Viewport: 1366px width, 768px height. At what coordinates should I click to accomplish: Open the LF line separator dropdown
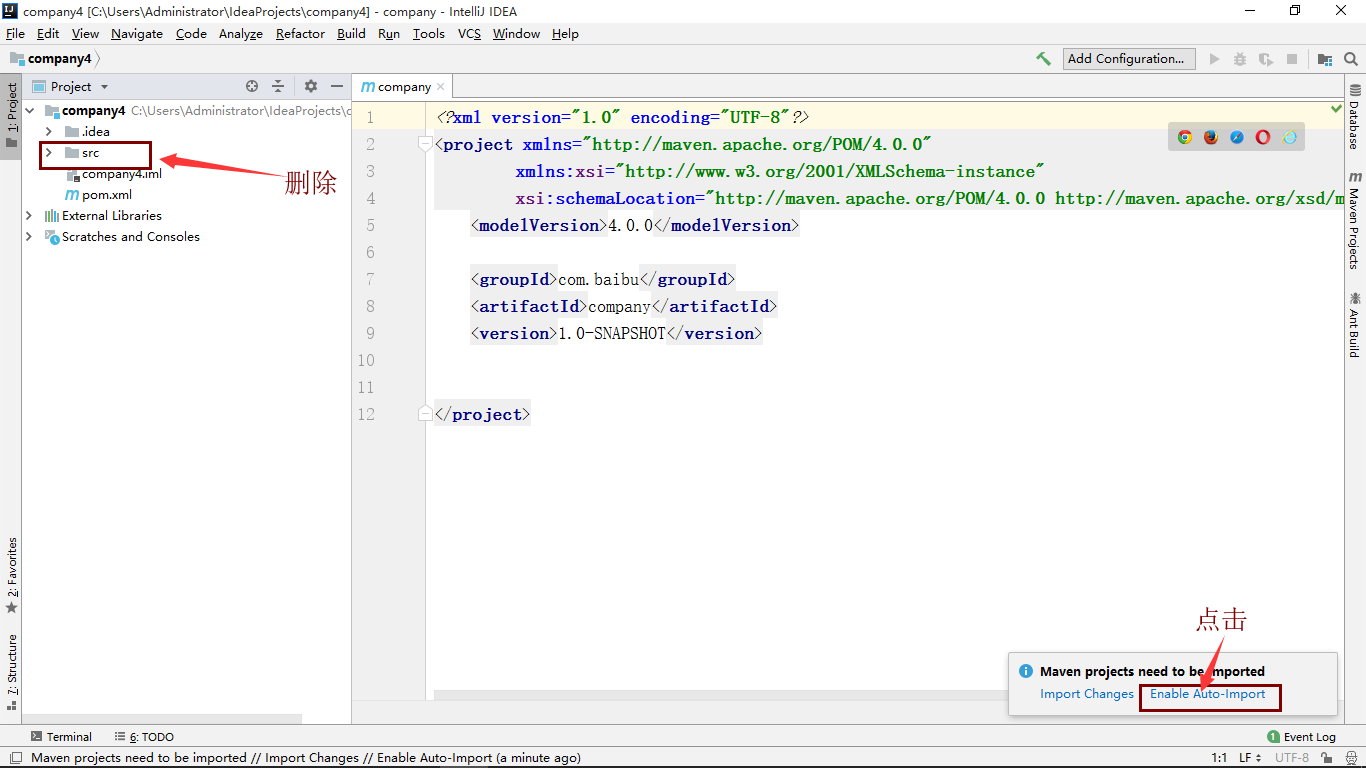pyautogui.click(x=1250, y=758)
